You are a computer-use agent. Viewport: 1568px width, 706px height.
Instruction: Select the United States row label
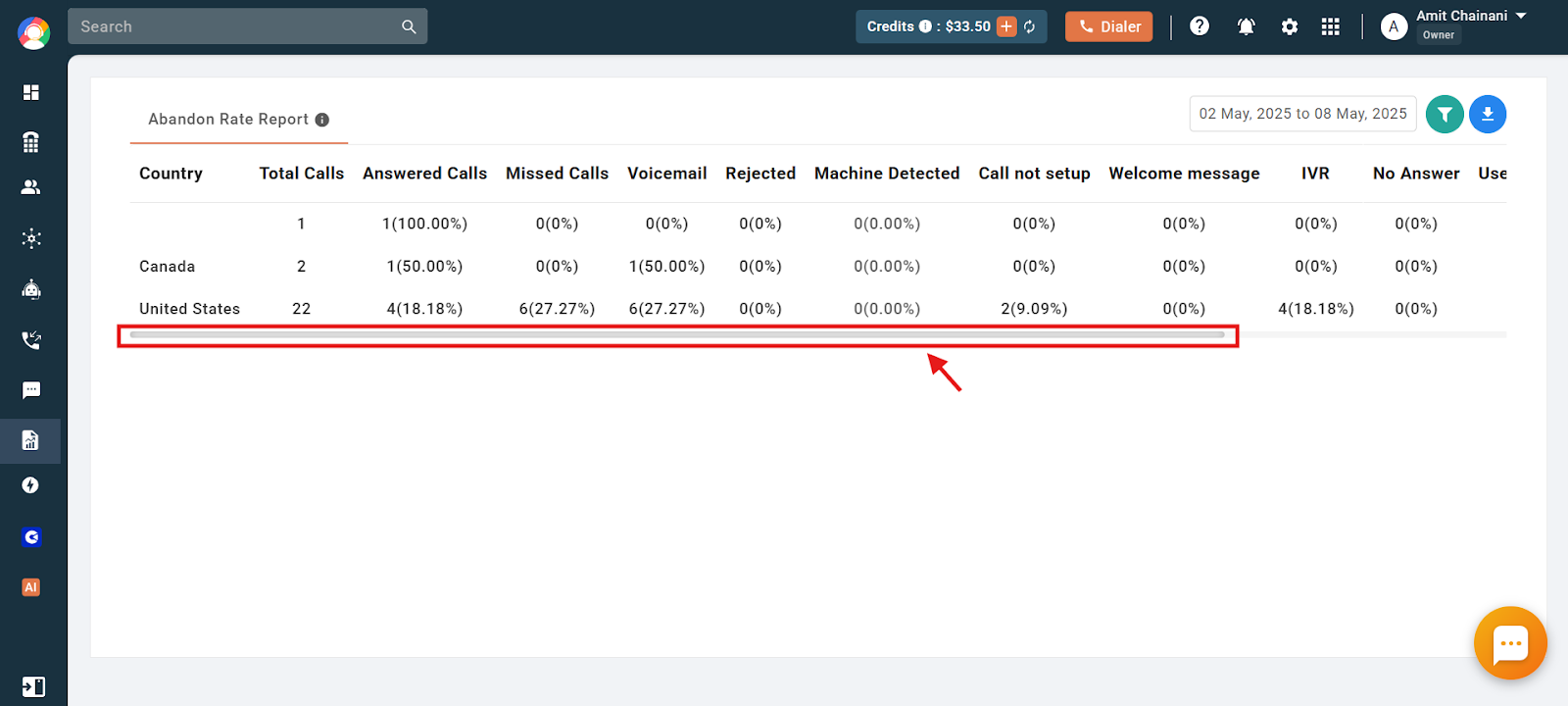coord(190,309)
